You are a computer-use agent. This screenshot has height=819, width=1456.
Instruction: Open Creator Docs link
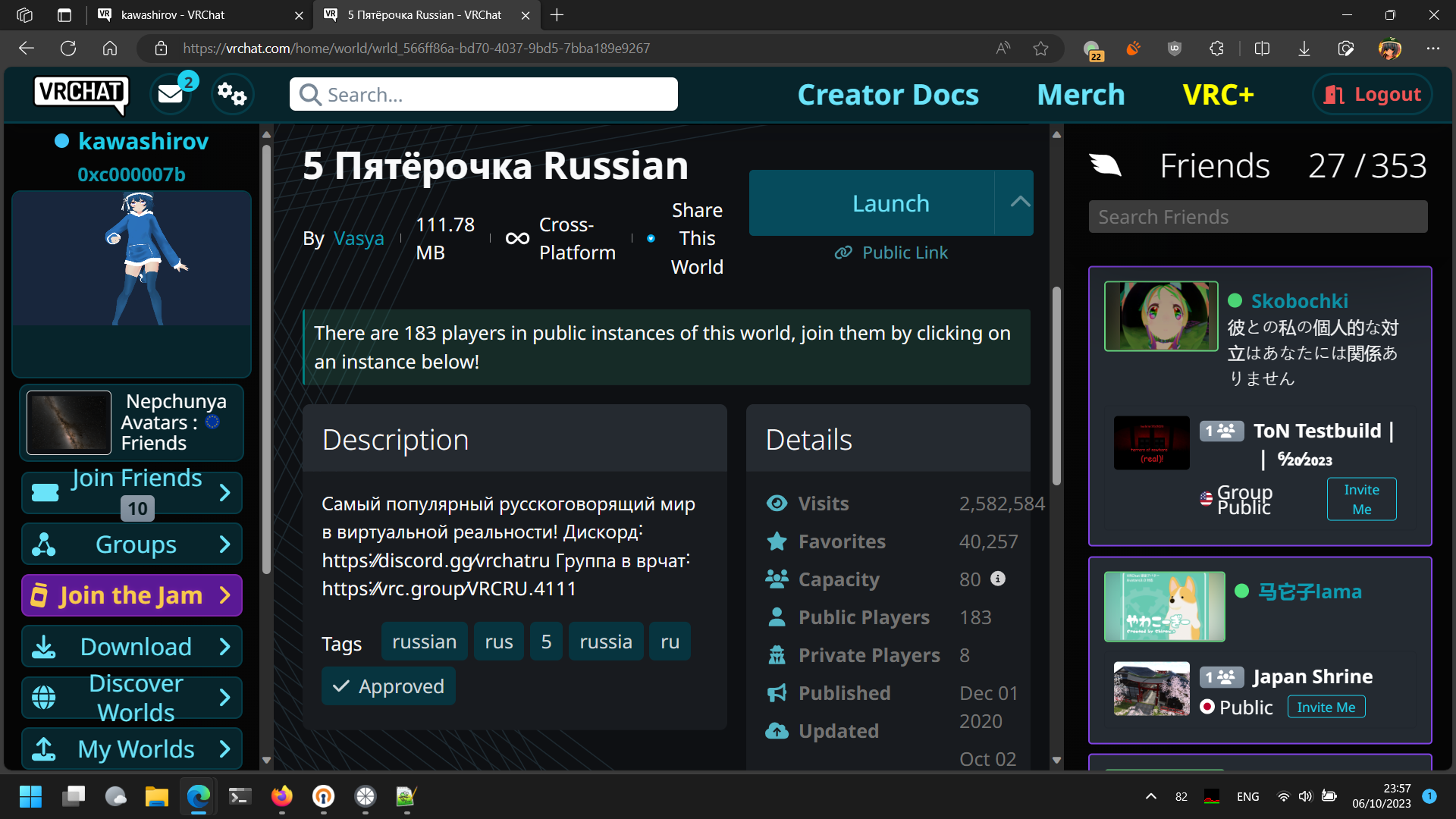[x=888, y=95]
